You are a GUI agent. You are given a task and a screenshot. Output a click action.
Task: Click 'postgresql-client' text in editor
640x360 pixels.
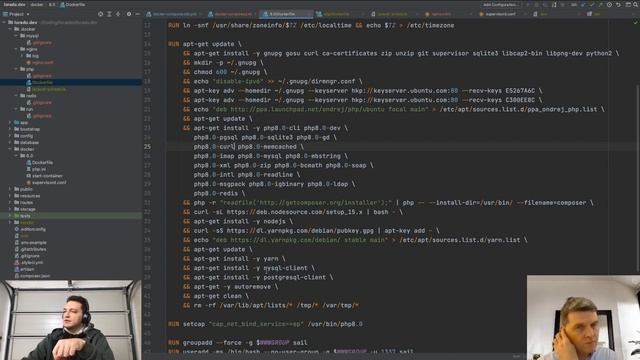(295, 277)
